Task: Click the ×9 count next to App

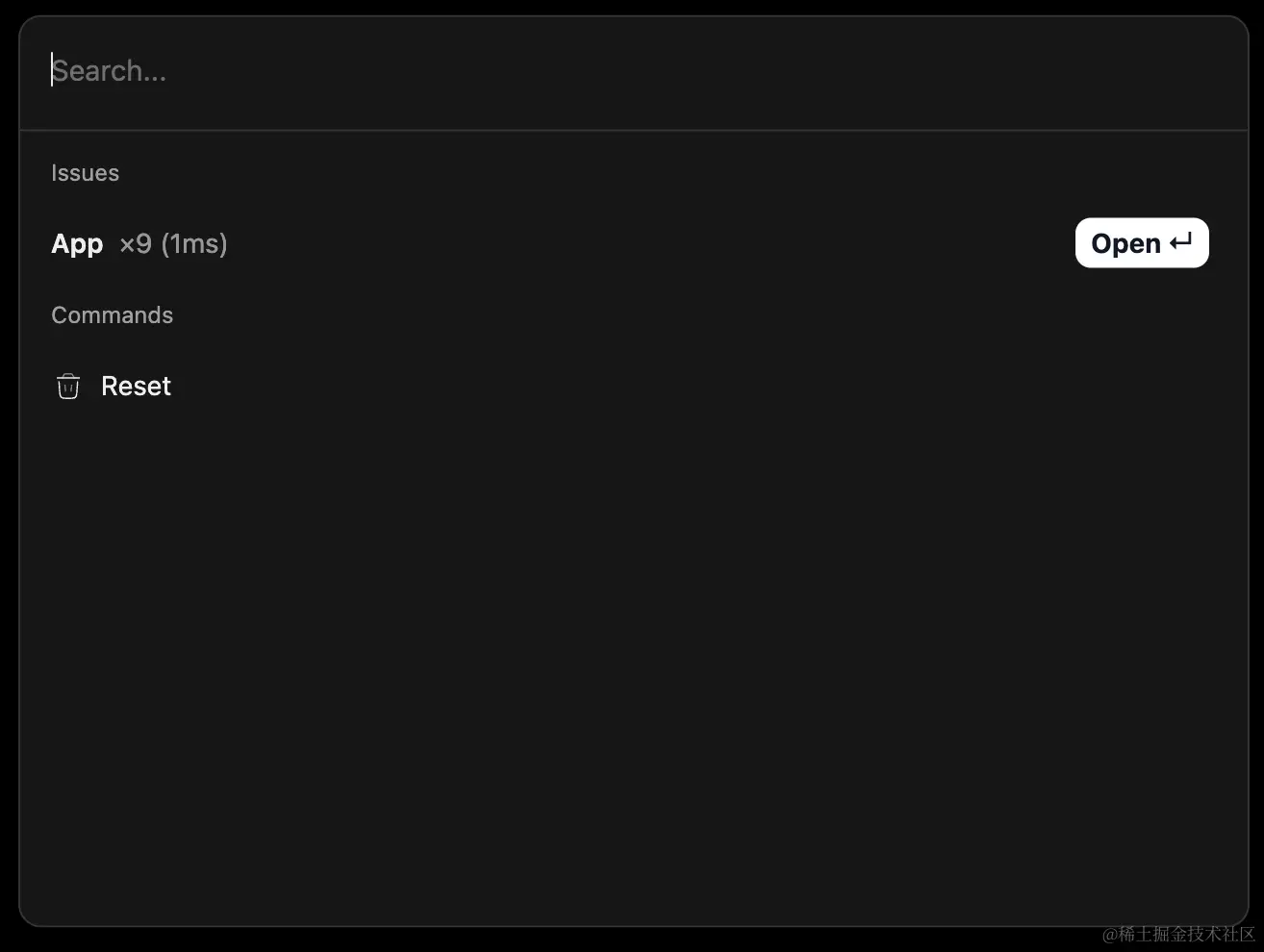Action: [136, 244]
